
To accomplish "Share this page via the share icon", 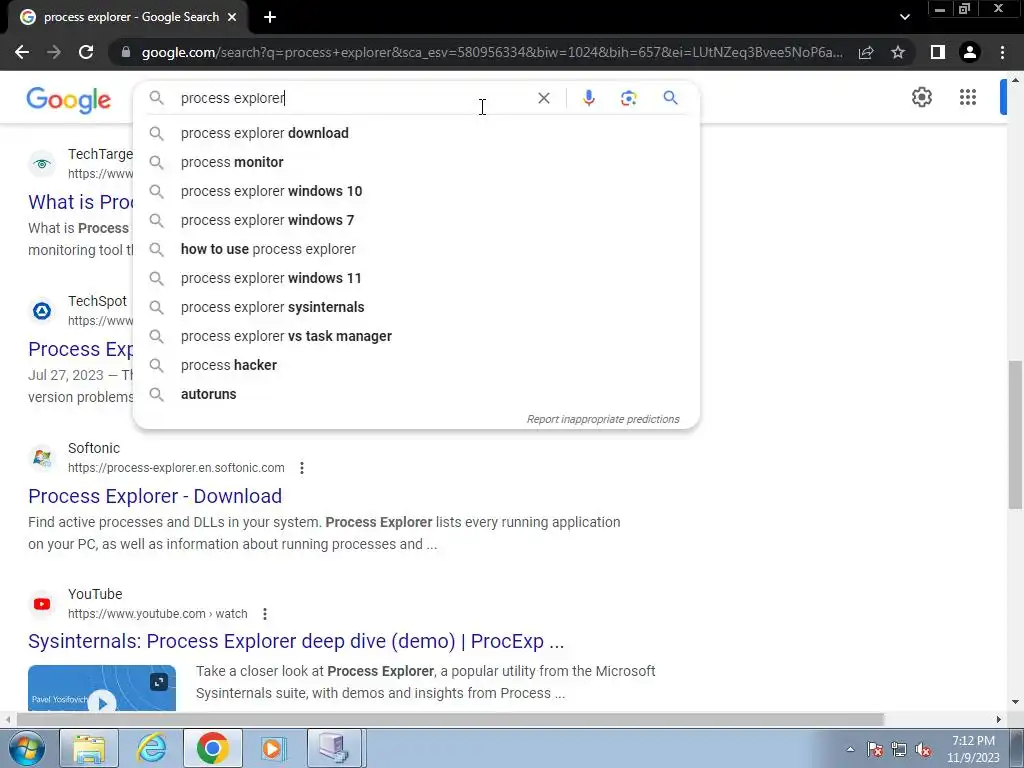I will (866, 52).
